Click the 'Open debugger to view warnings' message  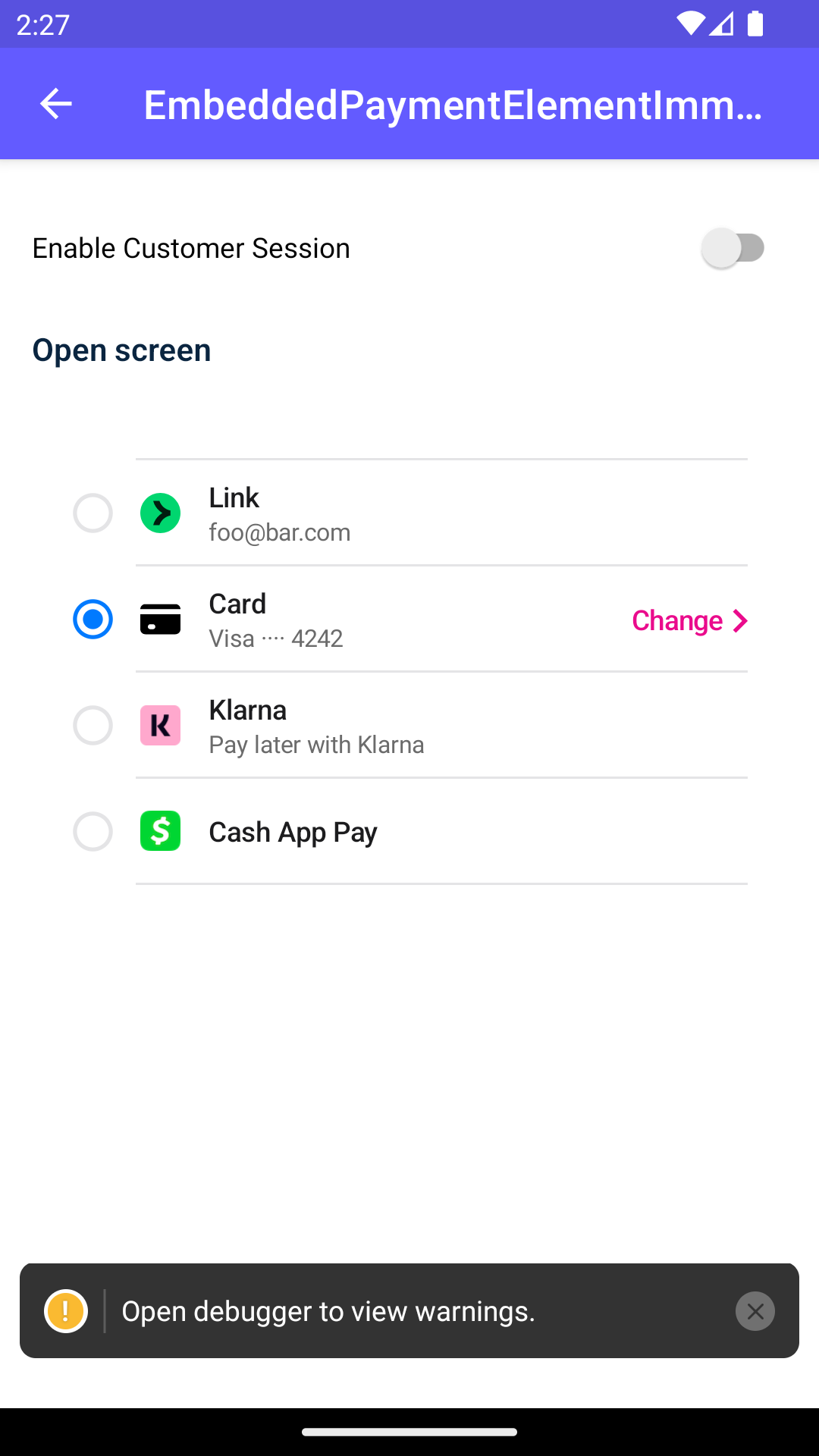(328, 1311)
